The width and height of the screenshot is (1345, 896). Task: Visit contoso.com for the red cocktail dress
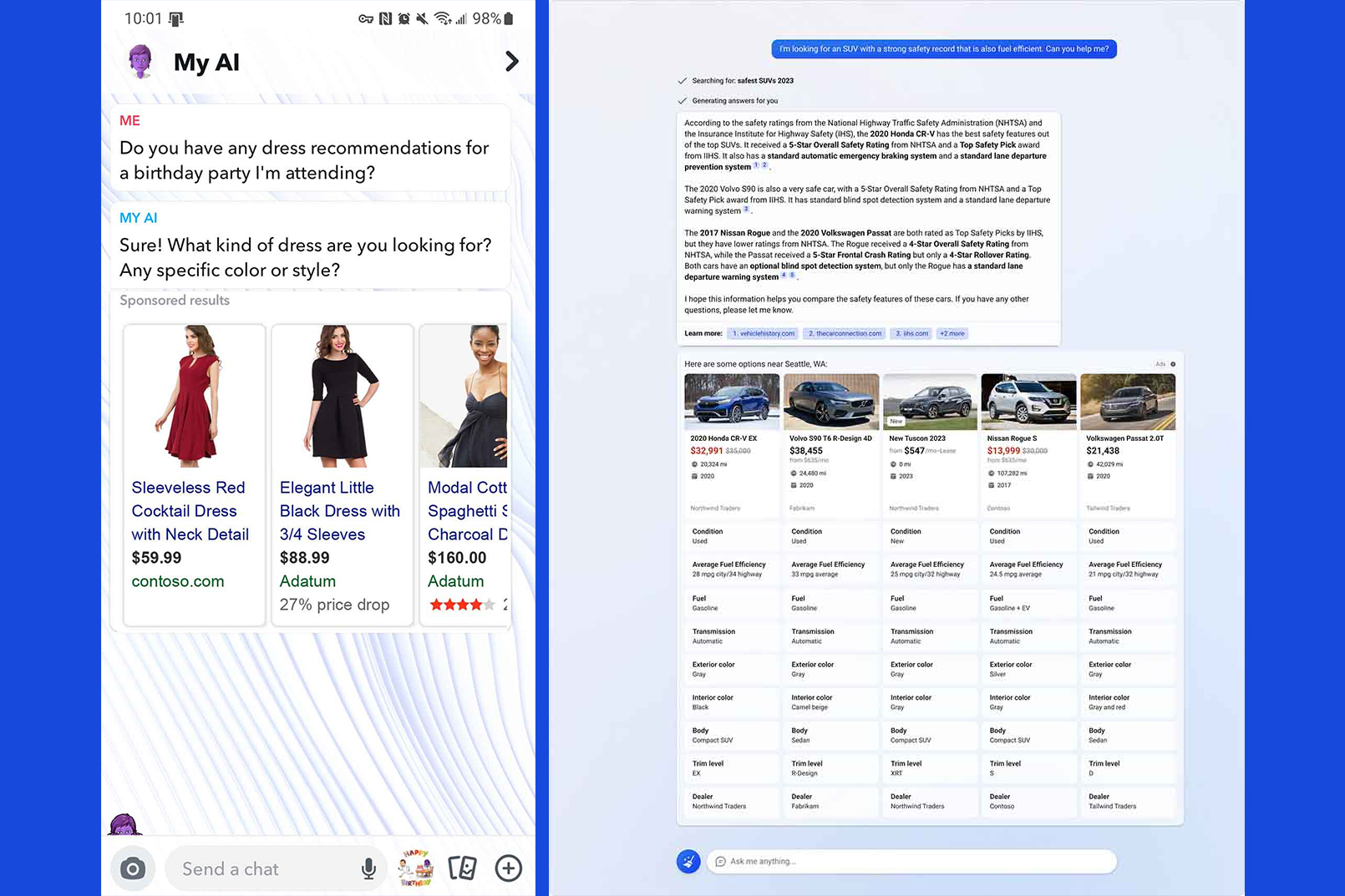(x=177, y=581)
